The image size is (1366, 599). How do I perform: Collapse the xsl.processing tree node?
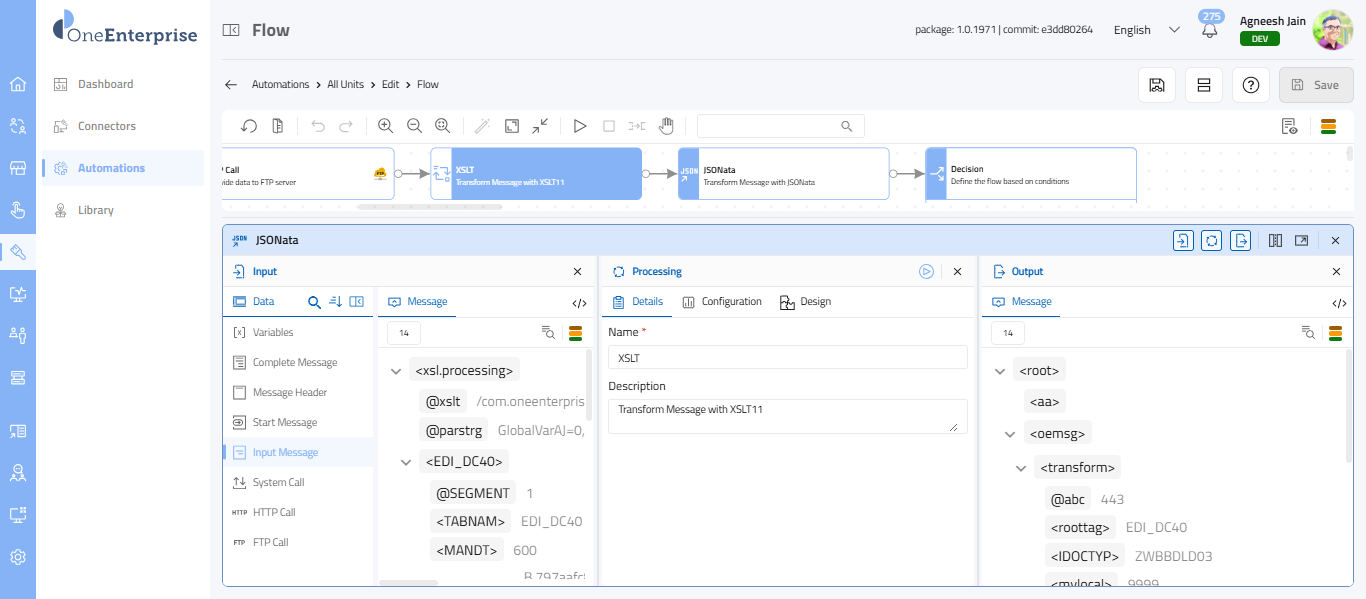(x=397, y=371)
